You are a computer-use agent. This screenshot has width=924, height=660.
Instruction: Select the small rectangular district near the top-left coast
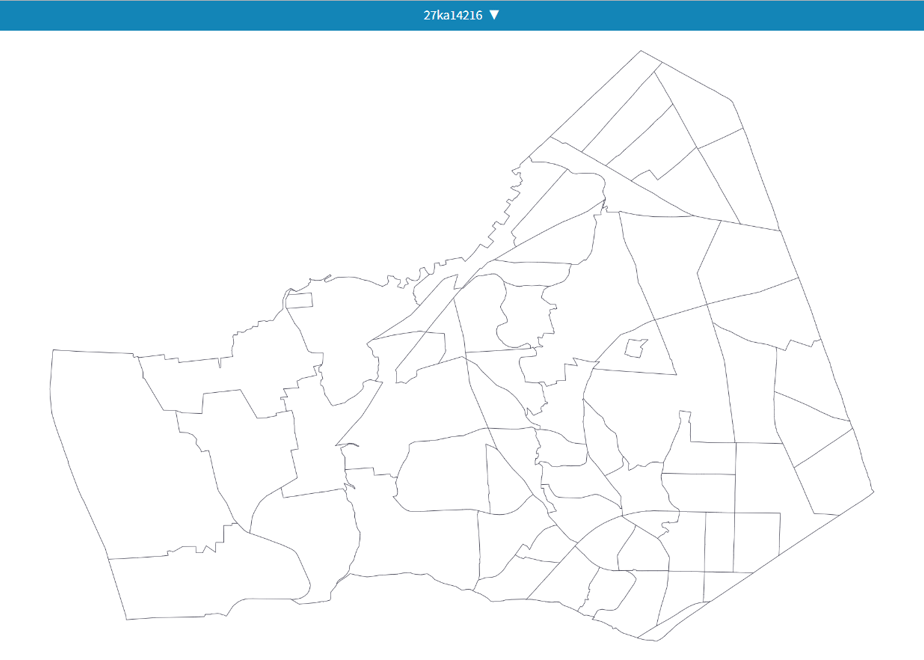pyautogui.click(x=299, y=301)
